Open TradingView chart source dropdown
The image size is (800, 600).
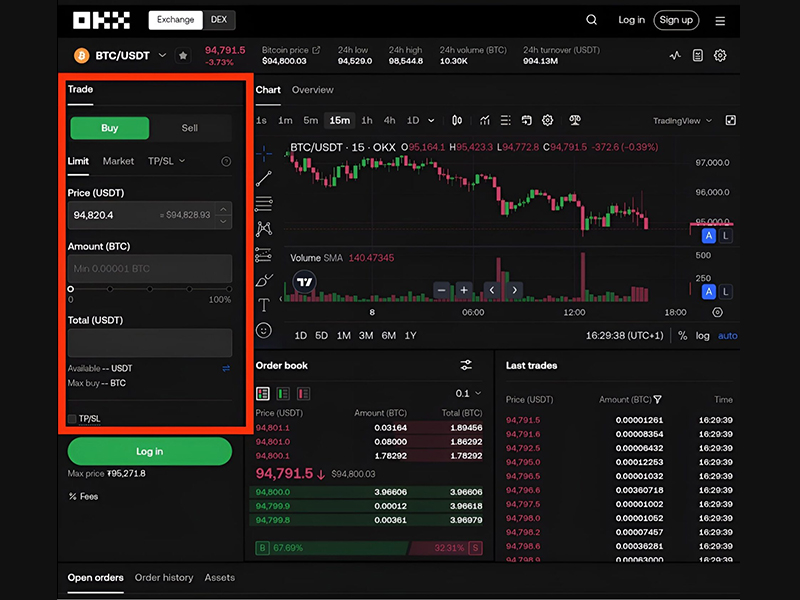[682, 121]
